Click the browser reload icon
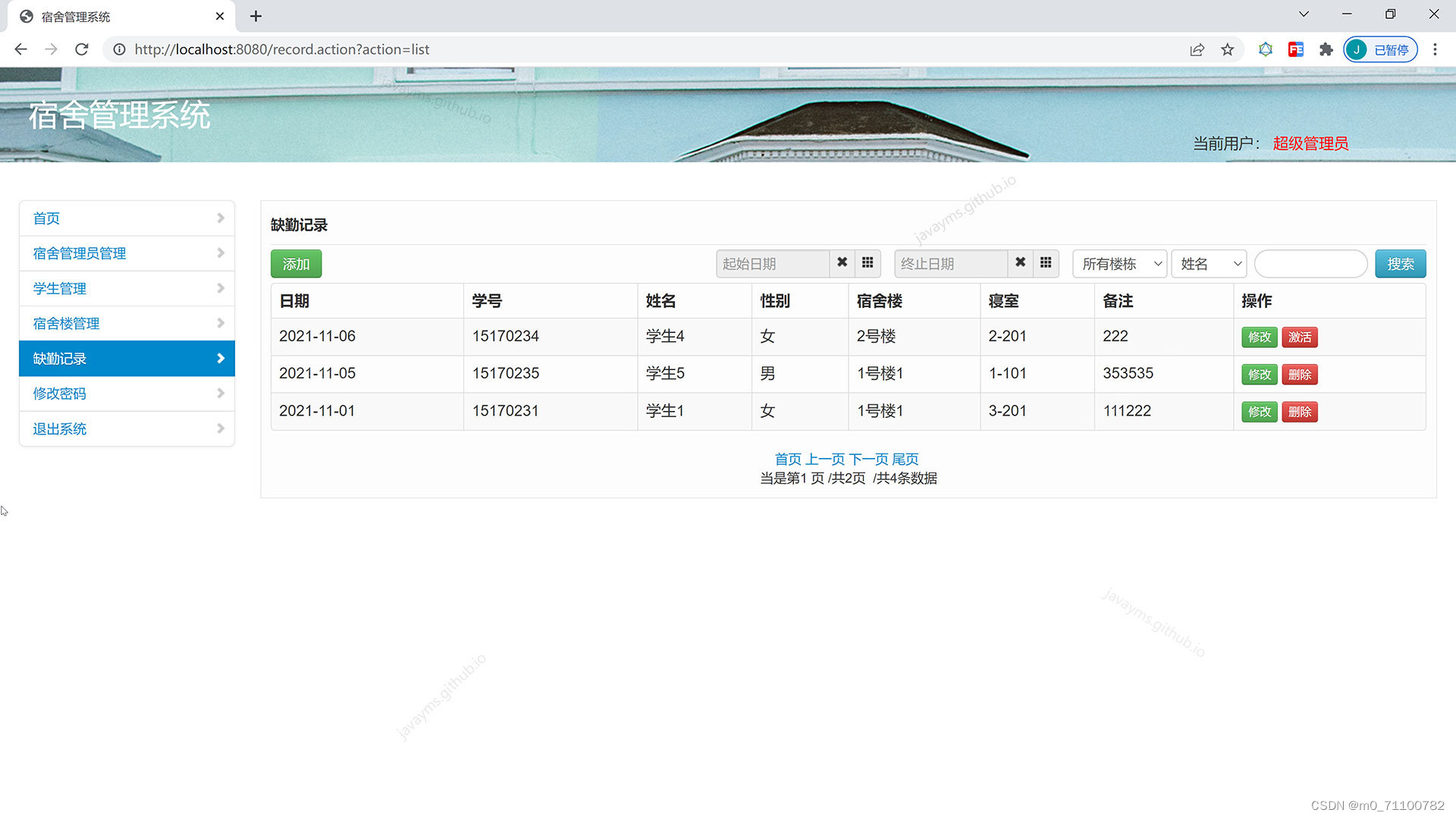 pos(82,49)
